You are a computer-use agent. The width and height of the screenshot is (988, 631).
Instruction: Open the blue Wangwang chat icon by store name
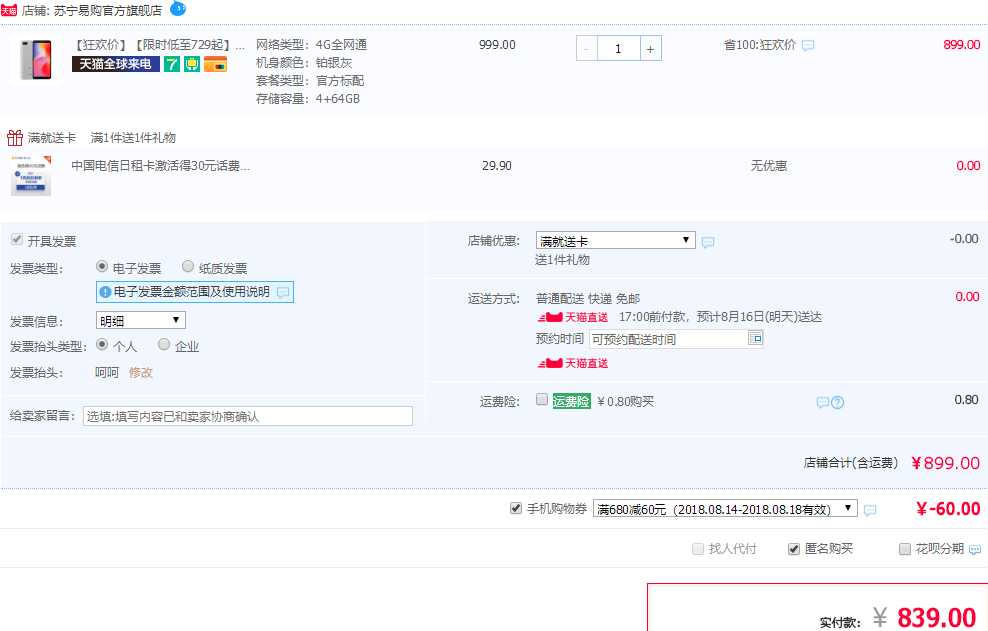[x=178, y=9]
